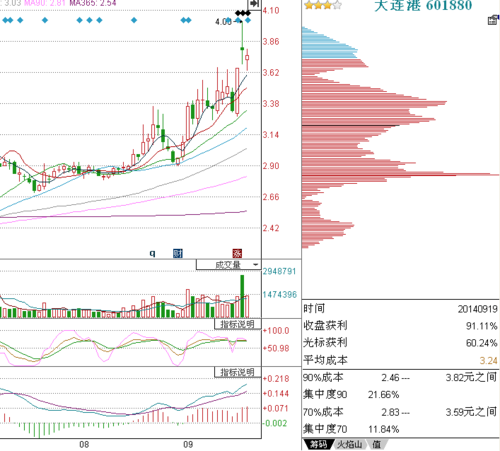Click the +100.0 oscillator scale label
Viewport: 500px width, 451px height.
pos(276,331)
